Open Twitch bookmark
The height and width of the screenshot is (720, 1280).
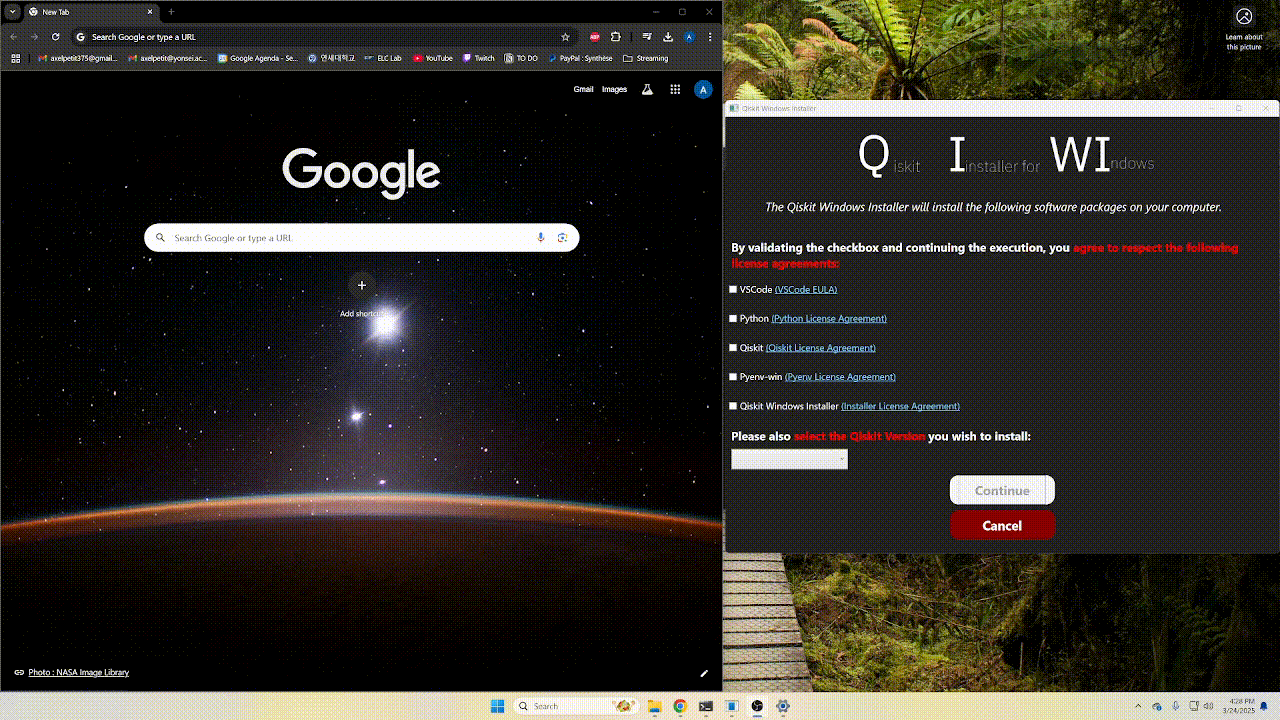tap(479, 58)
